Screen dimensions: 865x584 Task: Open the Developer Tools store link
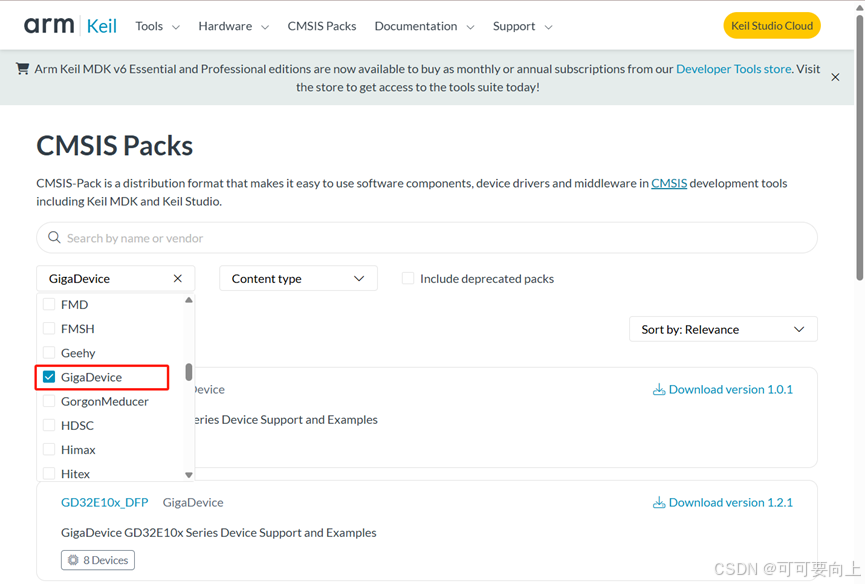(x=733, y=69)
